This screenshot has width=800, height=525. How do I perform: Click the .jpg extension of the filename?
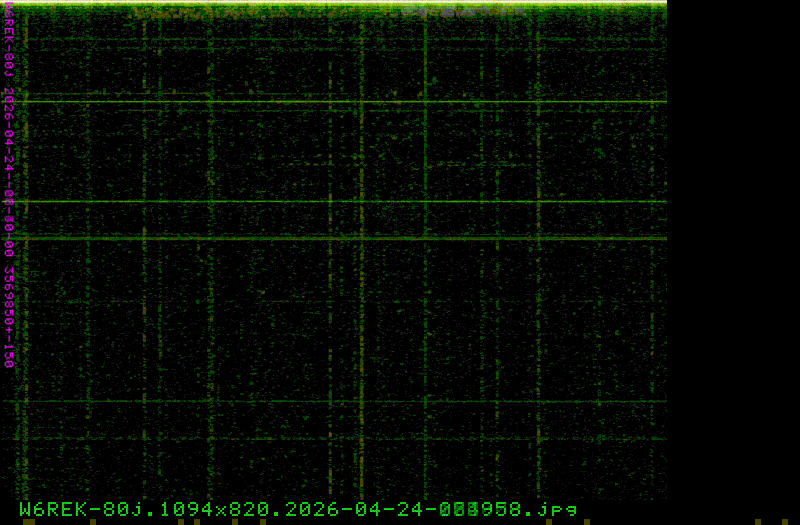558,509
